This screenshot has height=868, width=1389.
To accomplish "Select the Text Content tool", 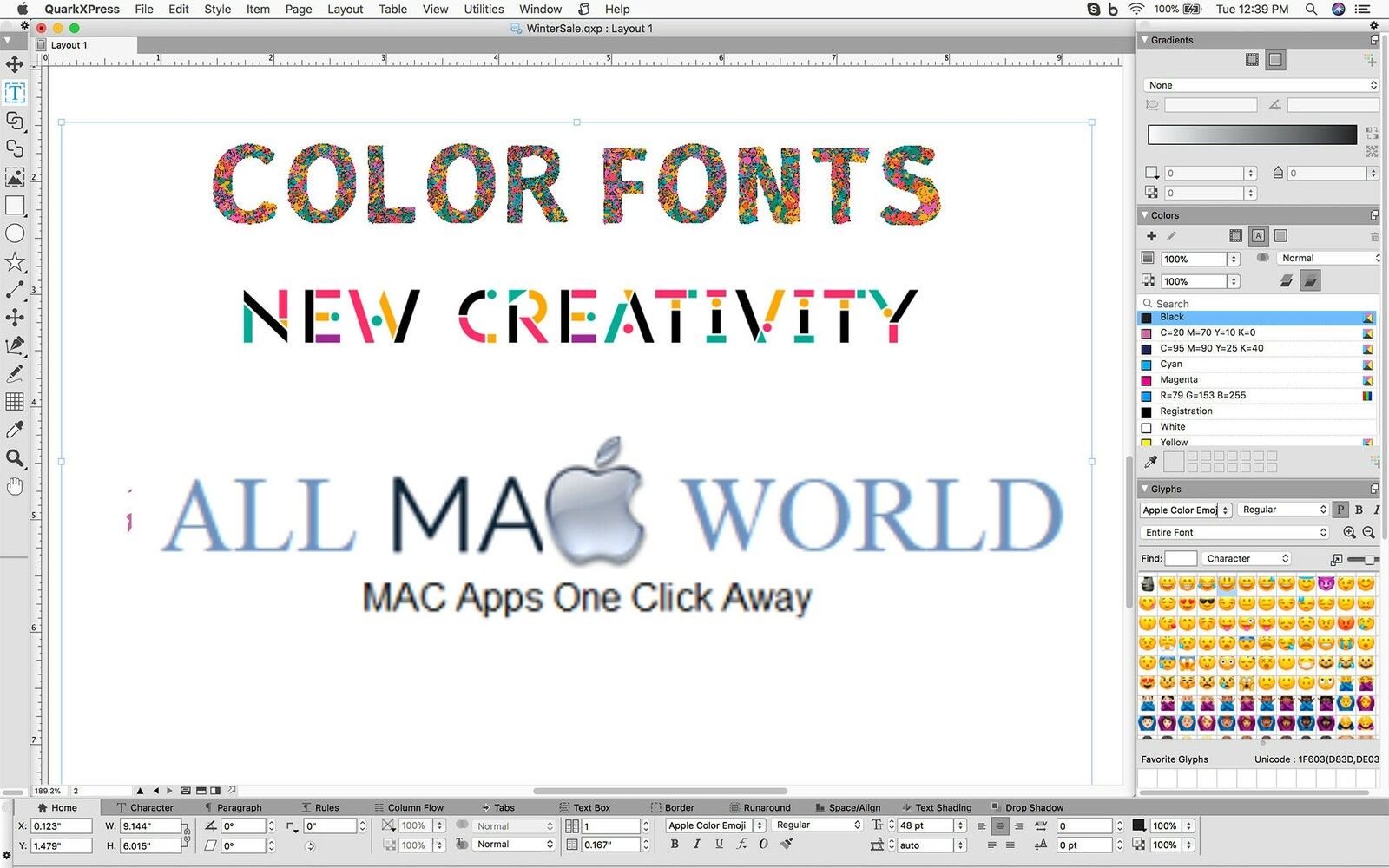I will (15, 93).
